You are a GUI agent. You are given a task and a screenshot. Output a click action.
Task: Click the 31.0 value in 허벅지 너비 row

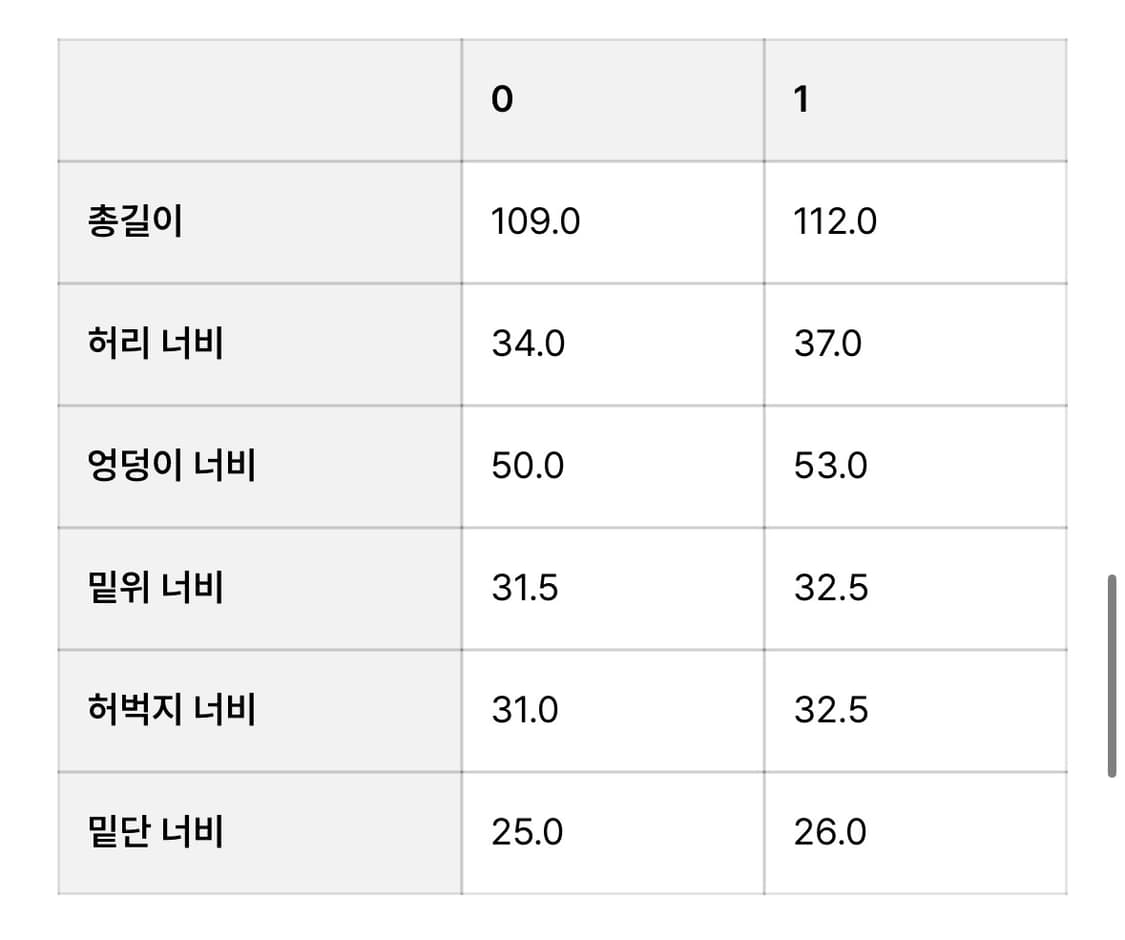click(525, 710)
